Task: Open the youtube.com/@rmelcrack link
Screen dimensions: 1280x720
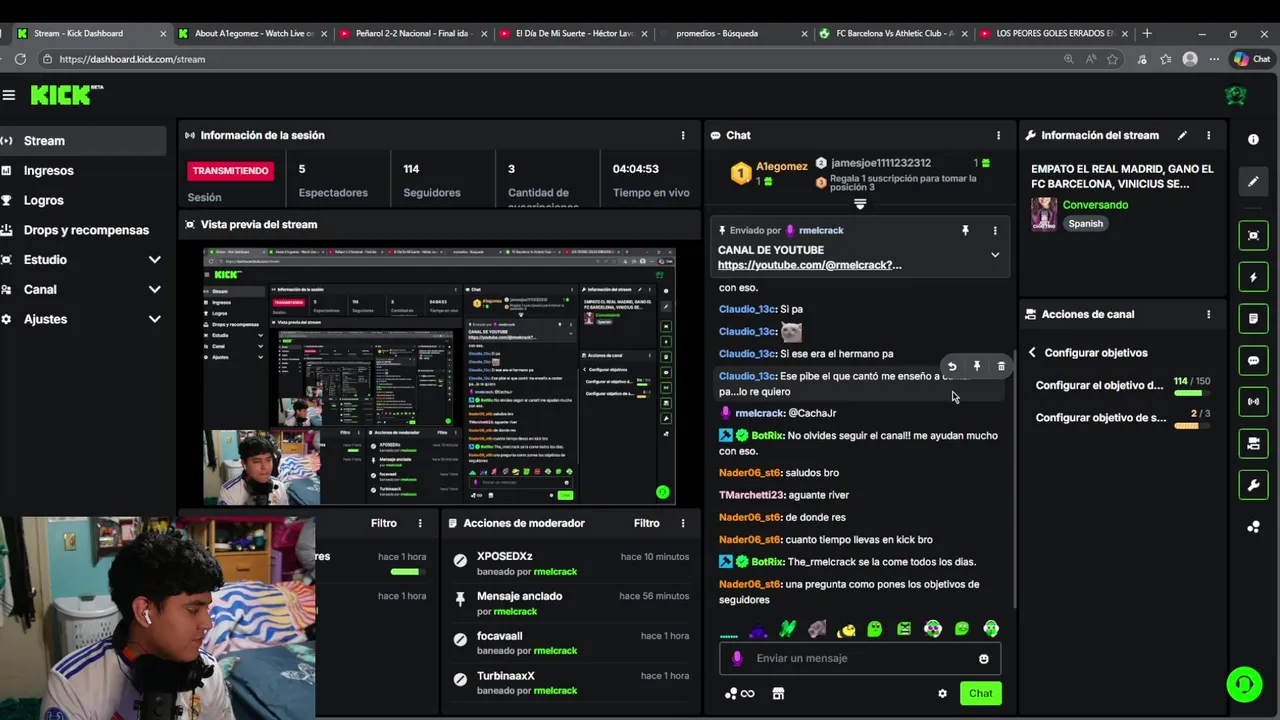Action: click(809, 265)
